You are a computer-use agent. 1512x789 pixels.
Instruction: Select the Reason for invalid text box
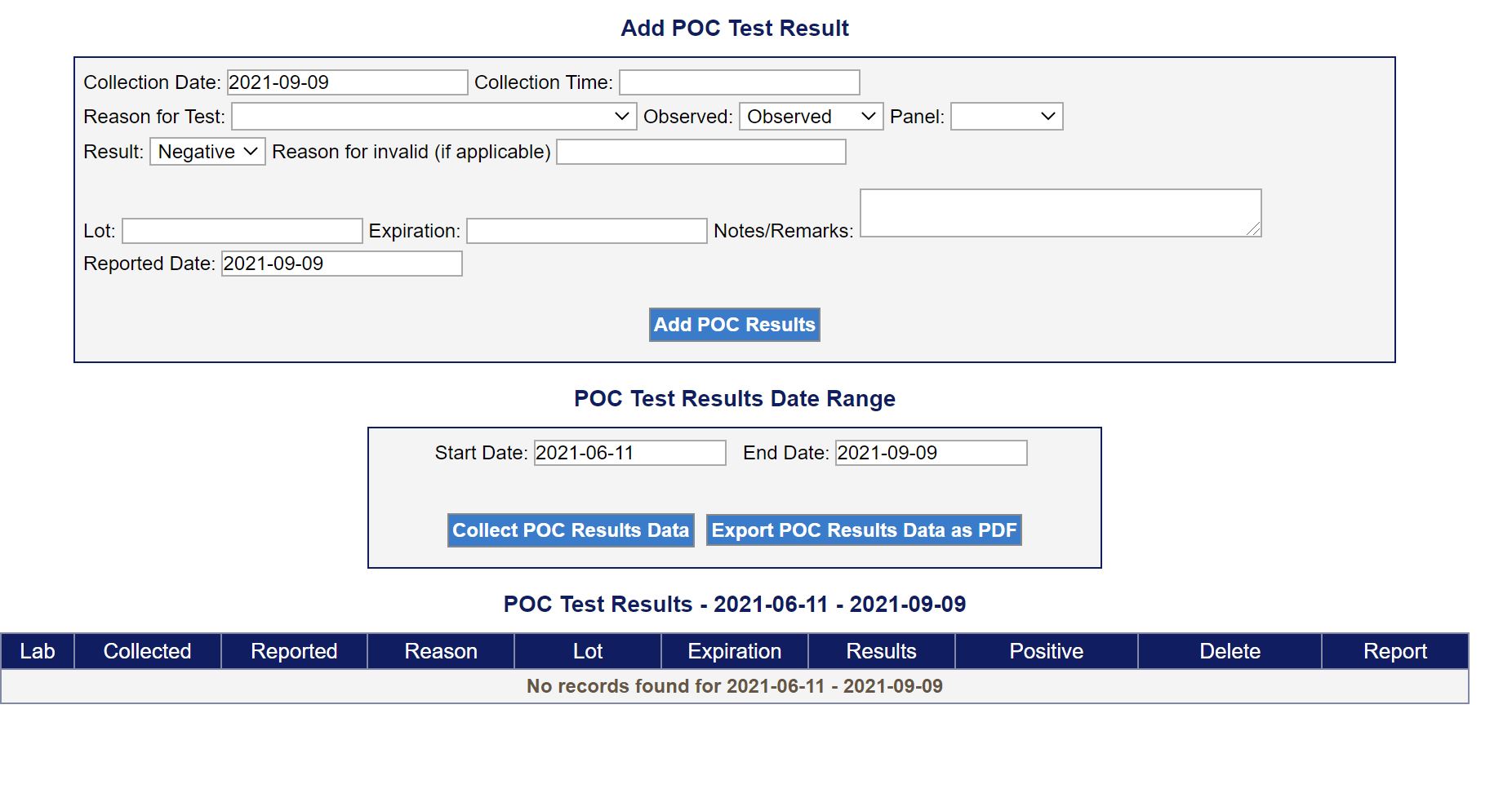[700, 152]
